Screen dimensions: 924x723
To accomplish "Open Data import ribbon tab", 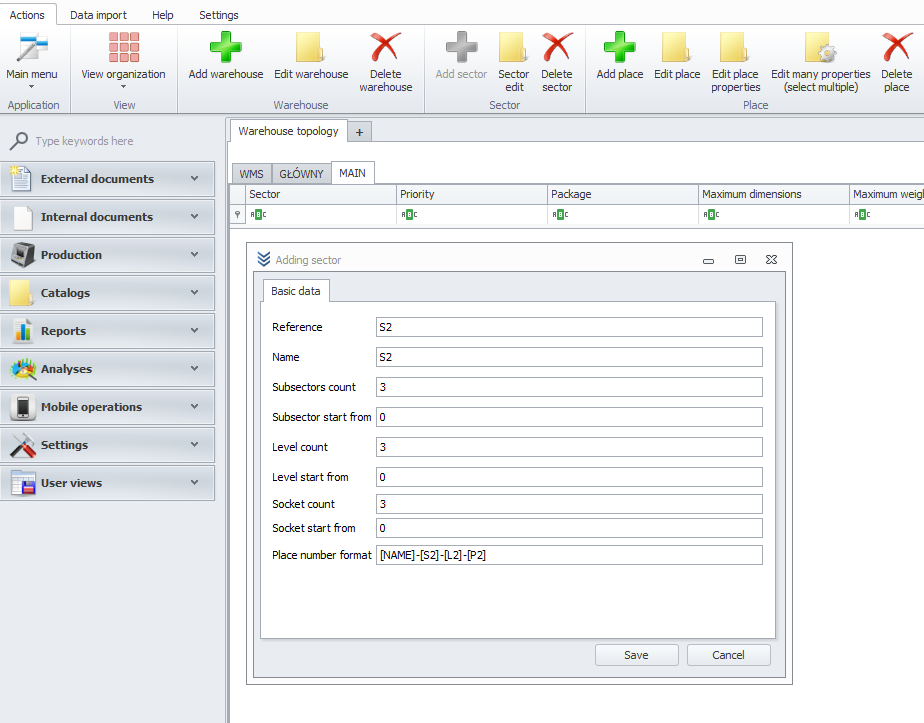I will [x=98, y=15].
